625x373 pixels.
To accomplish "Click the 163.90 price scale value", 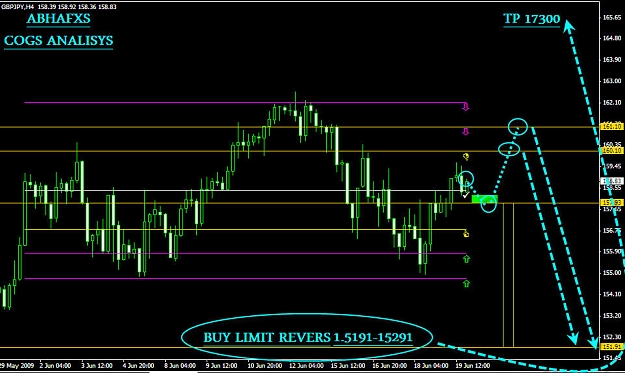I will tap(612, 60).
